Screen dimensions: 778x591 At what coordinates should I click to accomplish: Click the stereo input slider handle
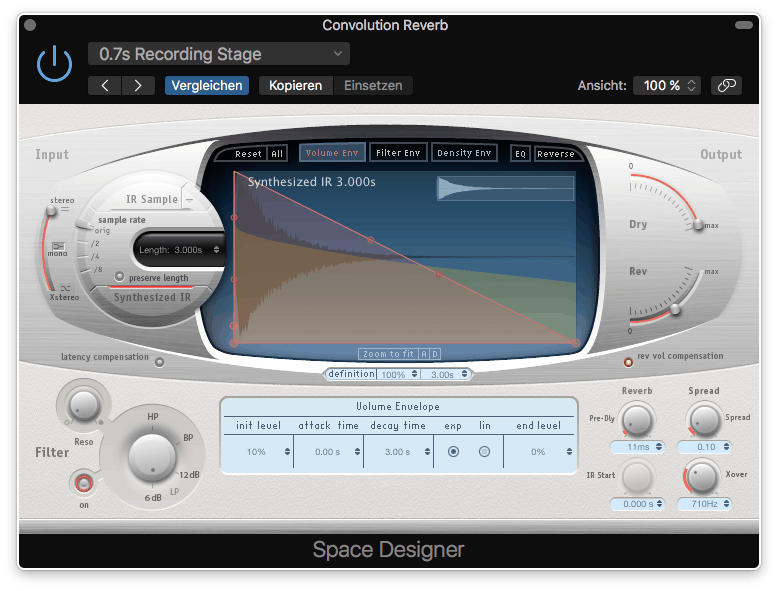point(51,210)
